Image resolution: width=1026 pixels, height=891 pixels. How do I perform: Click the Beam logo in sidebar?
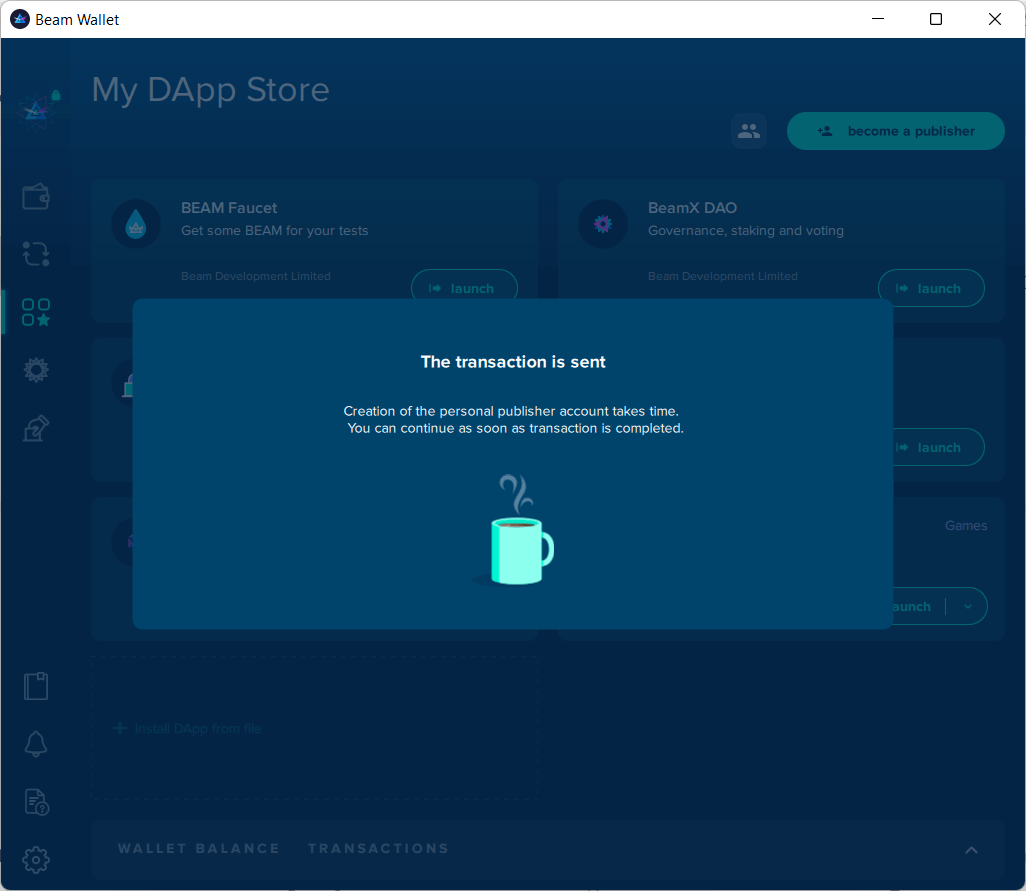click(36, 110)
